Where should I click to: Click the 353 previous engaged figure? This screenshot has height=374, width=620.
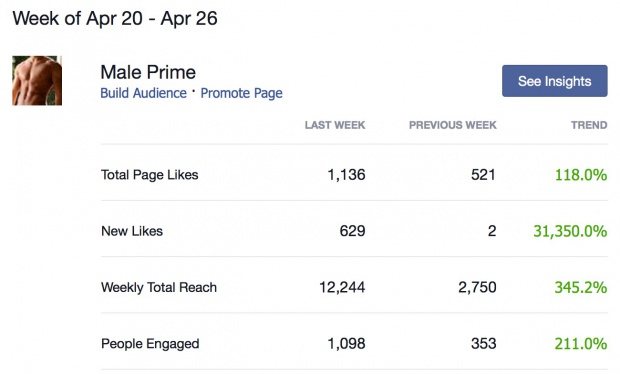[x=484, y=344]
